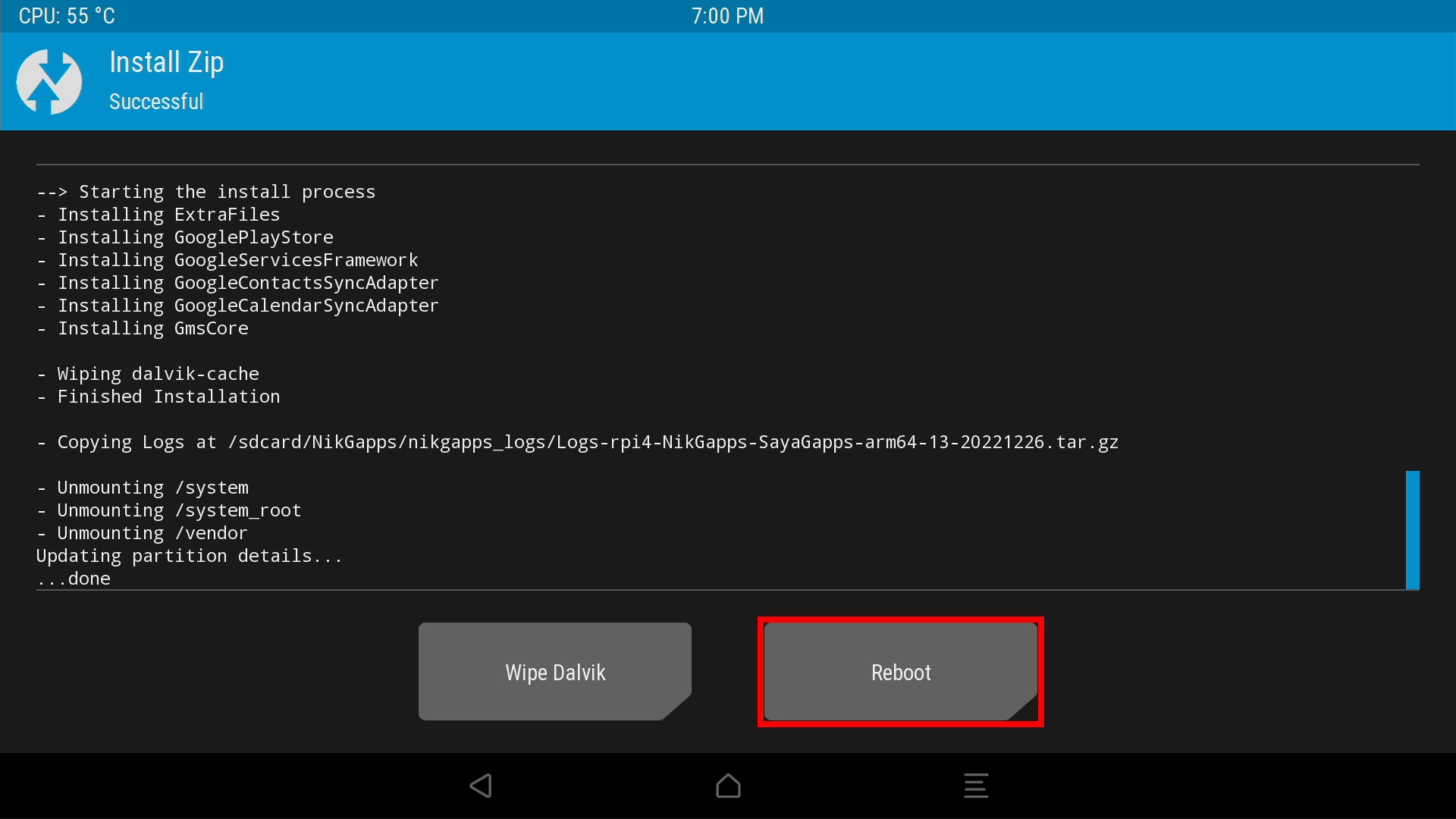Click the 'Copying Logs at /sdcard/NikGapps' line

[578, 442]
